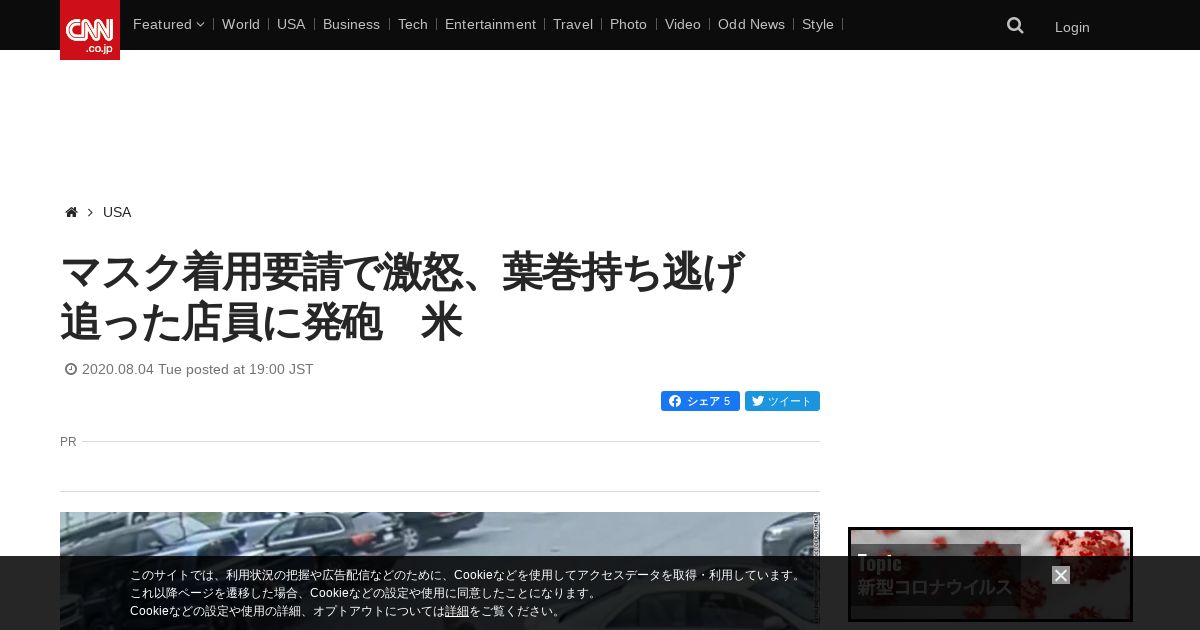1200x630 pixels.
Task: Open the search magnifier icon
Action: [x=1015, y=26]
